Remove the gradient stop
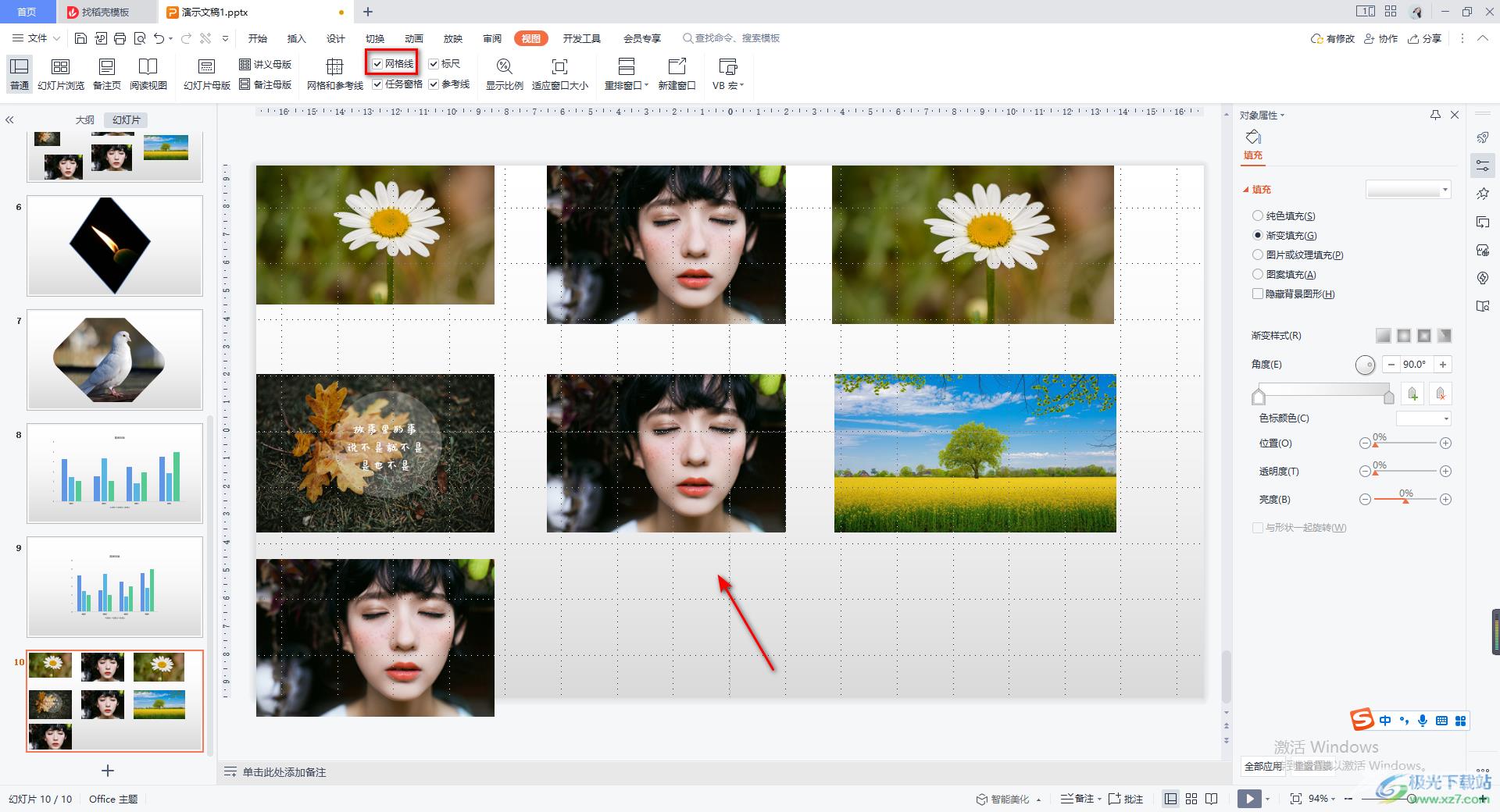The height and width of the screenshot is (812, 1500). [1441, 394]
